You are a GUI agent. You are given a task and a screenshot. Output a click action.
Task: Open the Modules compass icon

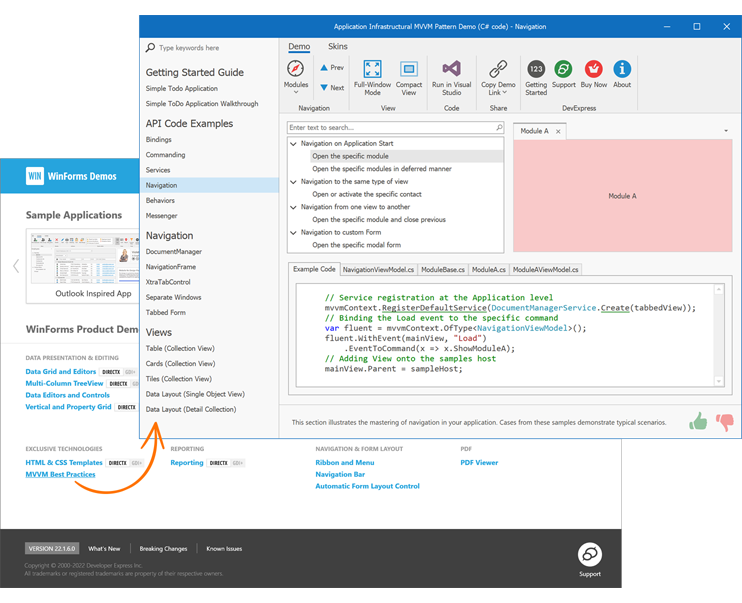(295, 69)
